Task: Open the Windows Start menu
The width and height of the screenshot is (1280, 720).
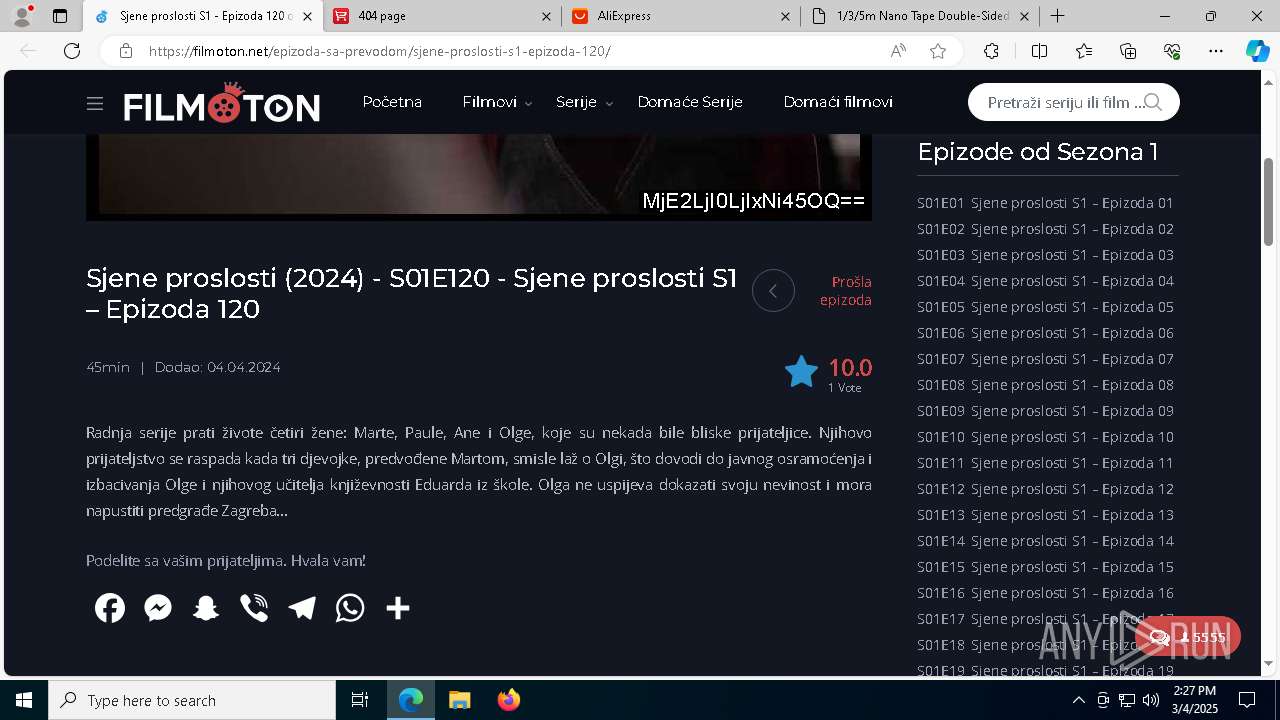Action: click(24, 700)
